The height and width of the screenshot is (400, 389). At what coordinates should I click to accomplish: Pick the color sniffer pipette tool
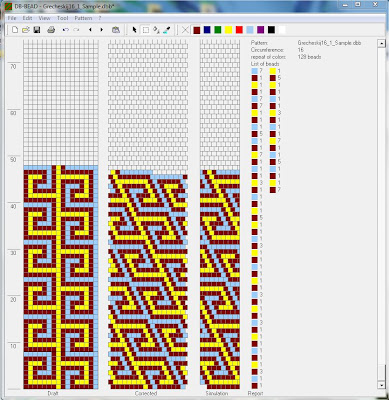pos(167,30)
